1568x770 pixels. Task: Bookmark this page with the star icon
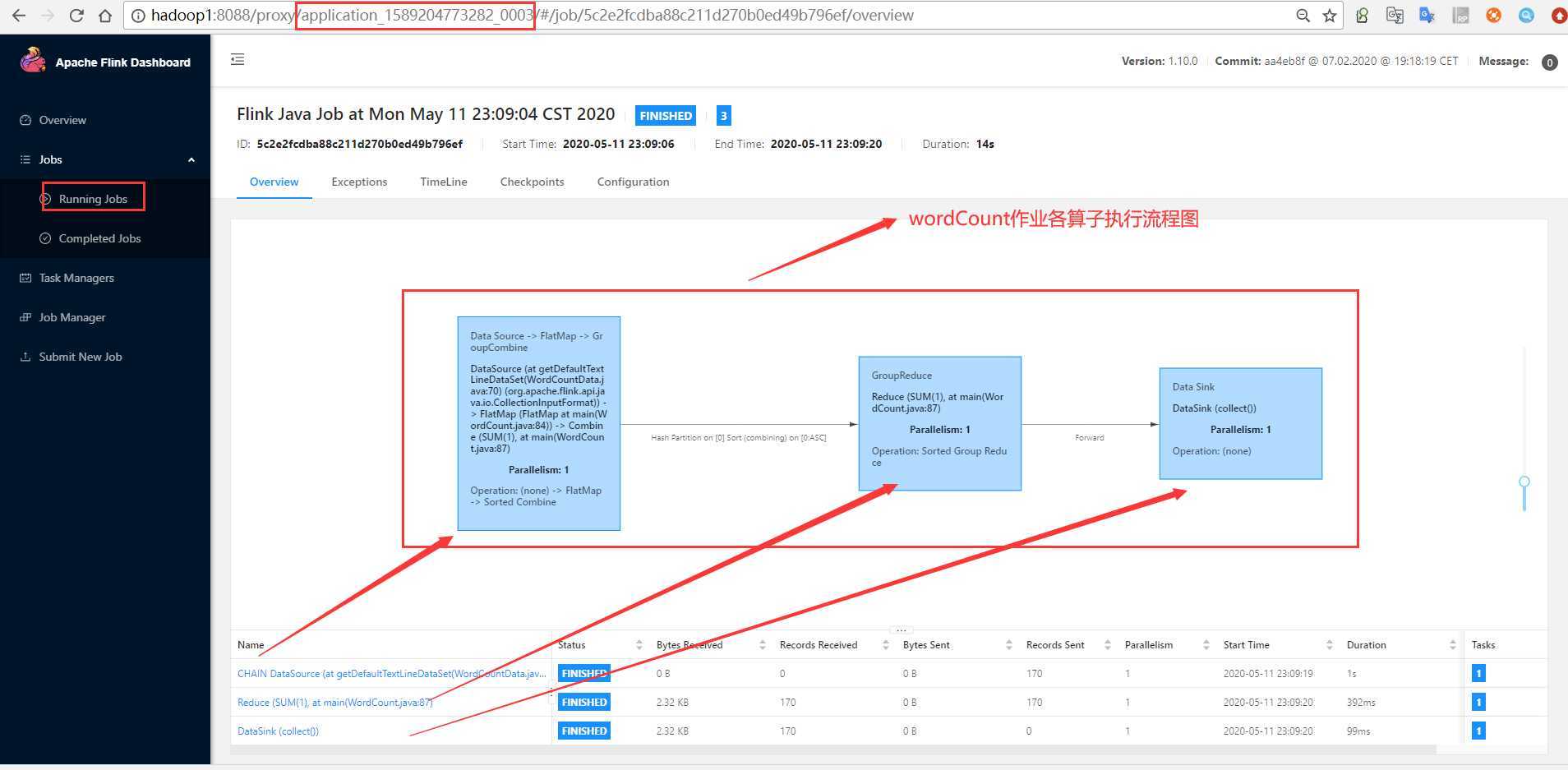click(1329, 16)
